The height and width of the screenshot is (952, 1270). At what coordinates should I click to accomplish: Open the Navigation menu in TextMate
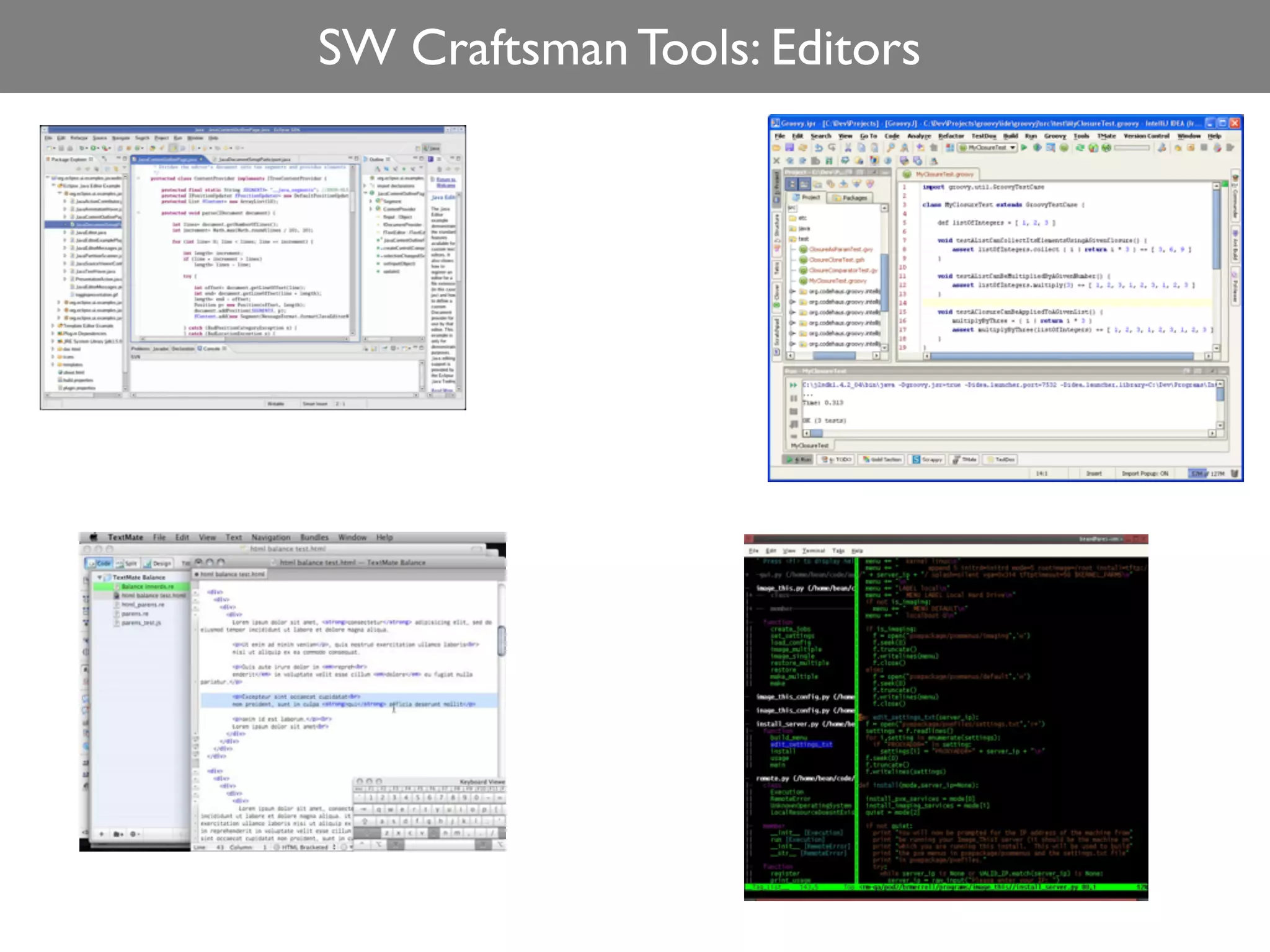(x=270, y=537)
